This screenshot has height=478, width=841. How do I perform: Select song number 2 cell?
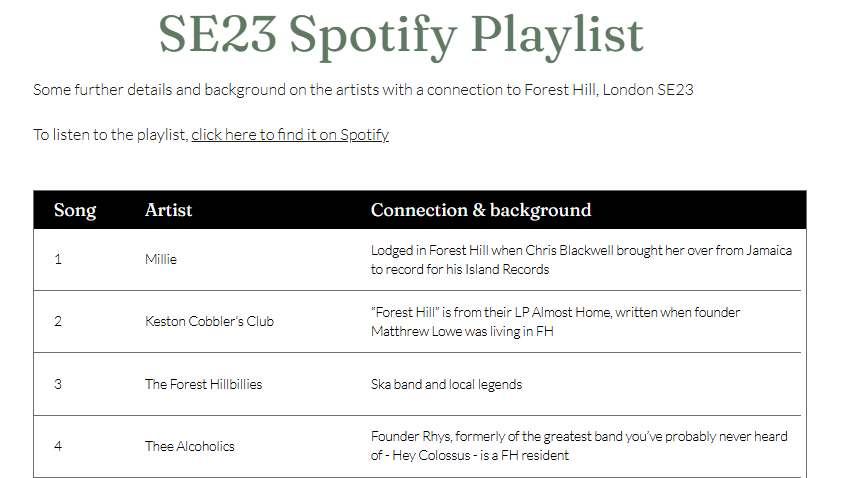(58, 321)
